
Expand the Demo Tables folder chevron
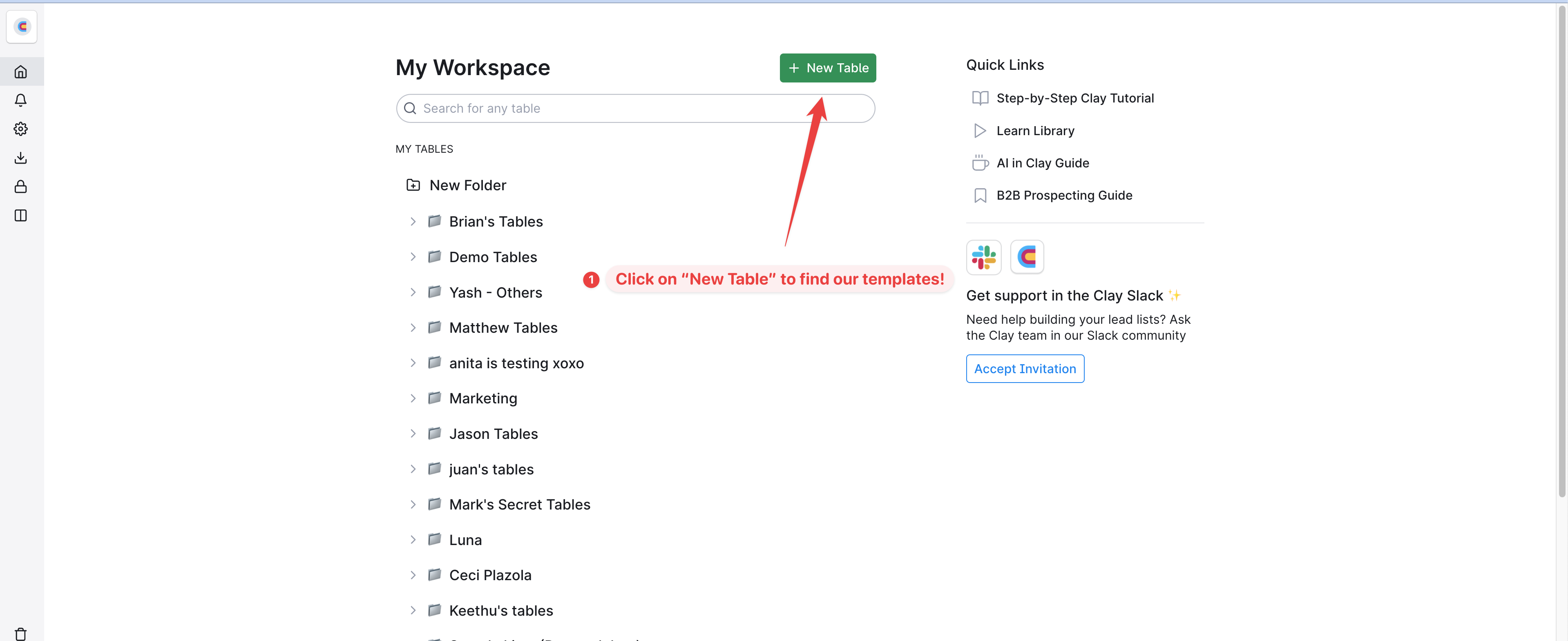tap(413, 257)
